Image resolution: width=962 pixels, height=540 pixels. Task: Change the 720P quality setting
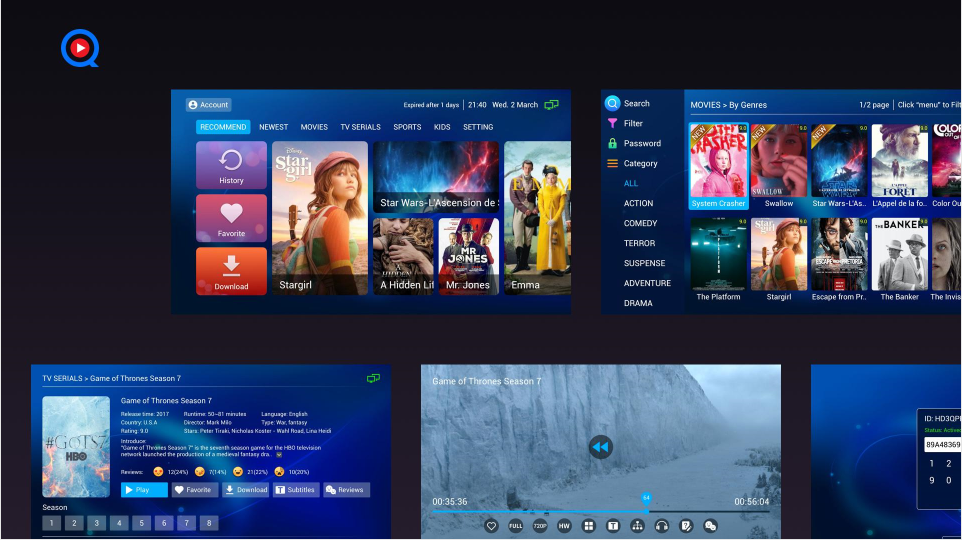(x=540, y=526)
